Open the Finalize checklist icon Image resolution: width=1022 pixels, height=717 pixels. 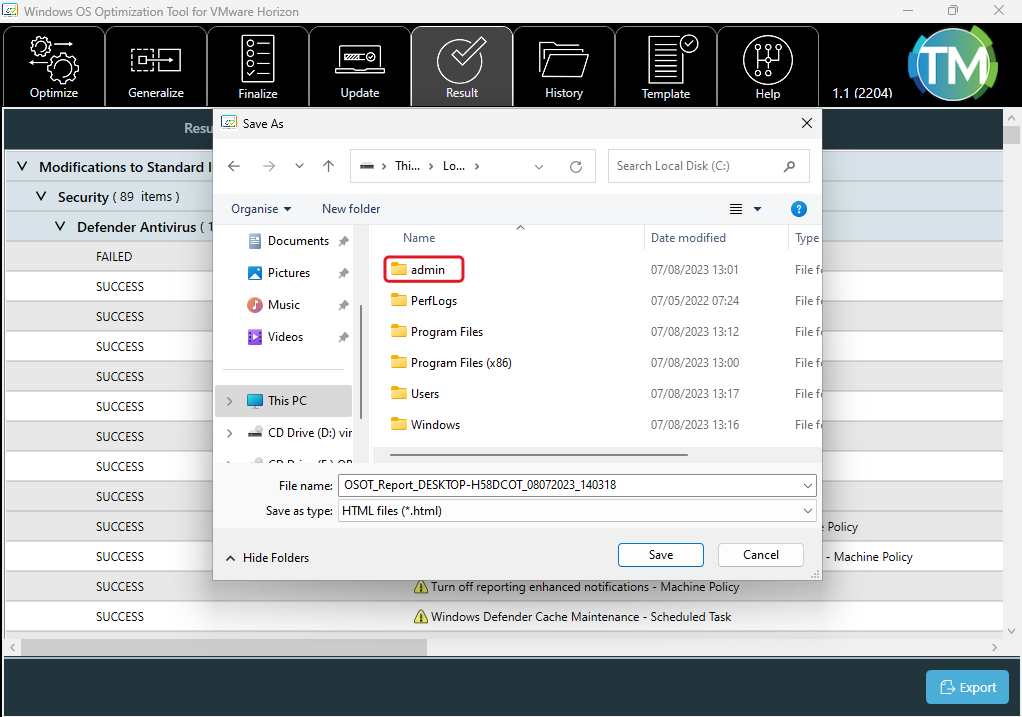pyautogui.click(x=258, y=67)
